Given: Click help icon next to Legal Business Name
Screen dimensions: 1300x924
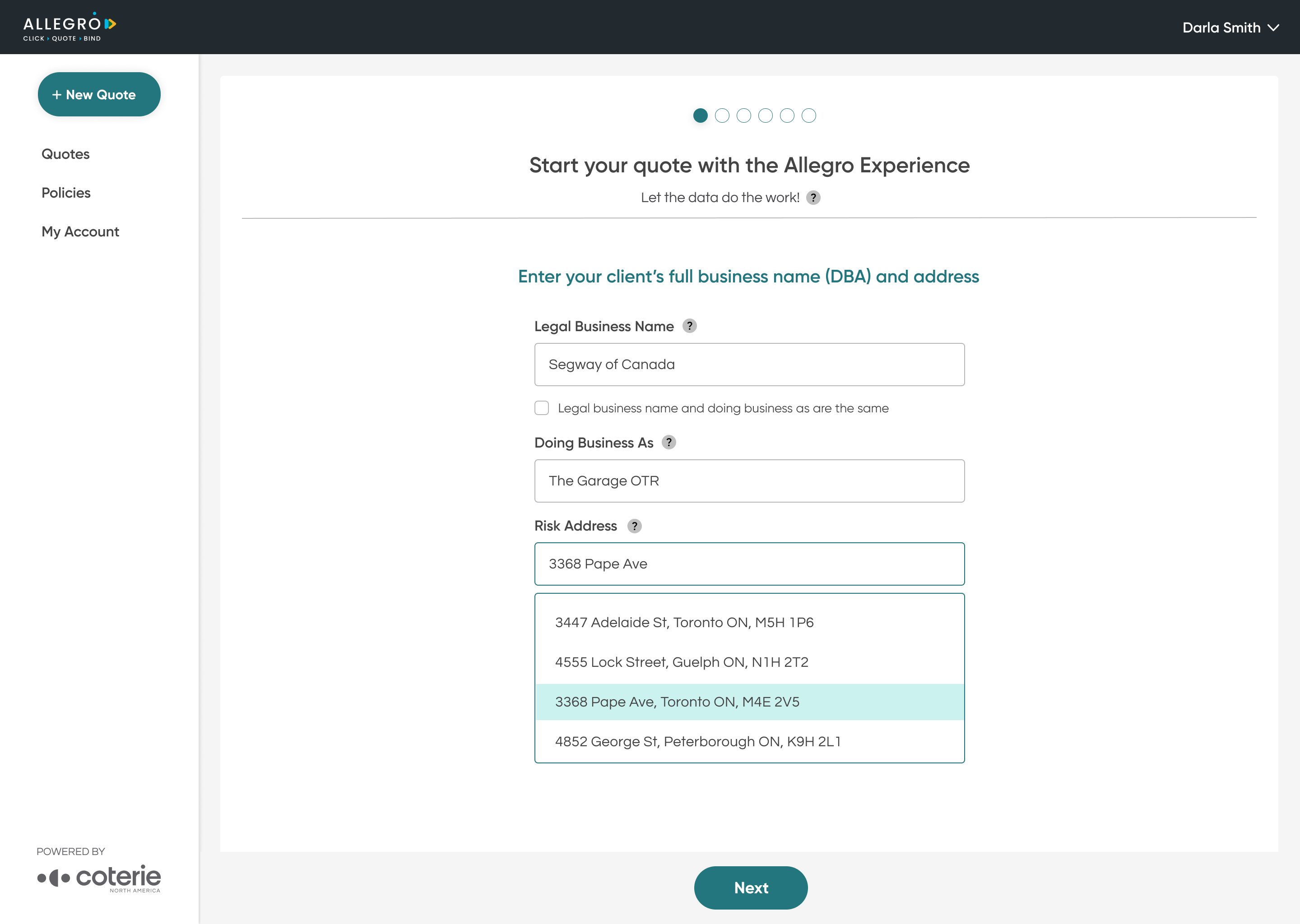Looking at the screenshot, I should pyautogui.click(x=689, y=326).
